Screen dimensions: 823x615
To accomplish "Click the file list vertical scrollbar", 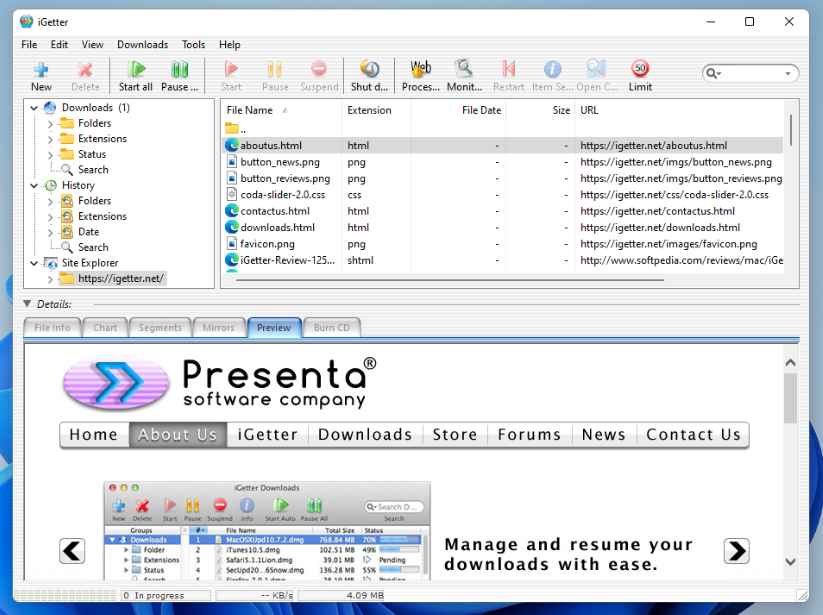I will pyautogui.click(x=791, y=131).
